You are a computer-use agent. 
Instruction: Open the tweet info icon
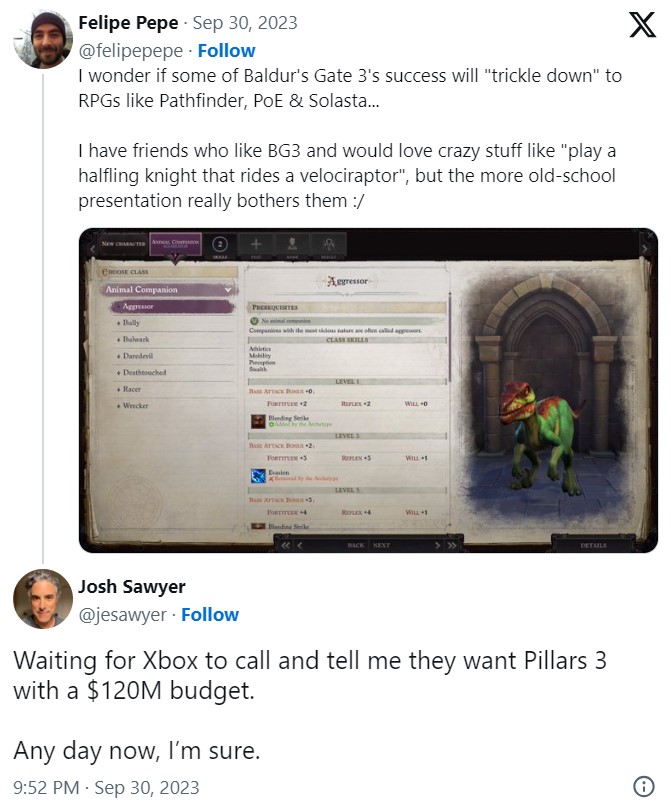[x=645, y=786]
